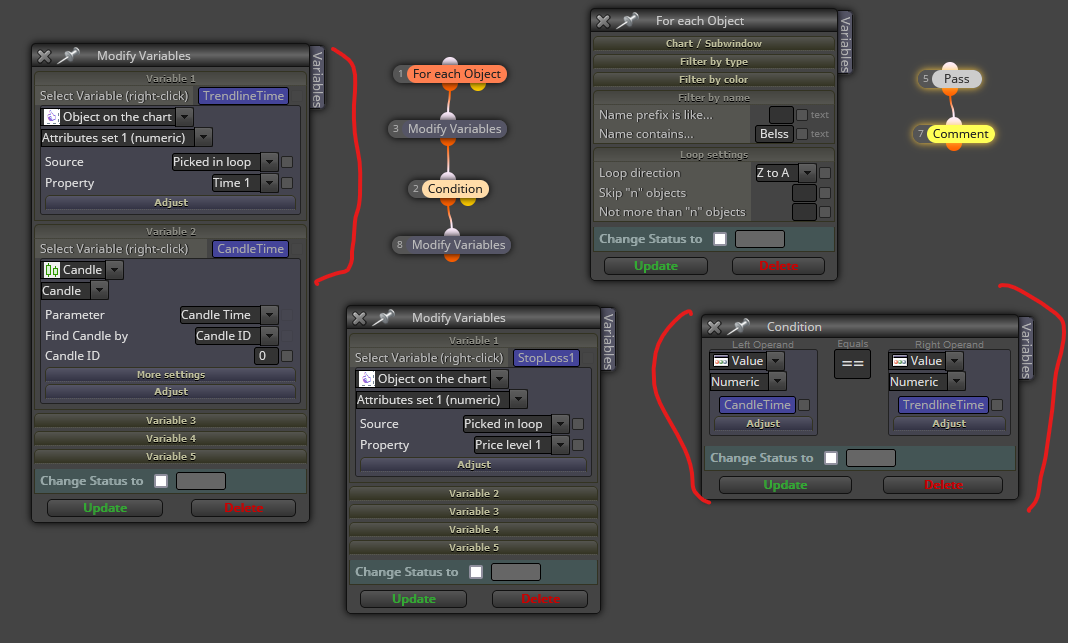The height and width of the screenshot is (643, 1068).
Task: Click the TrendlineTime variable selector in Variable 1
Action: [243, 96]
